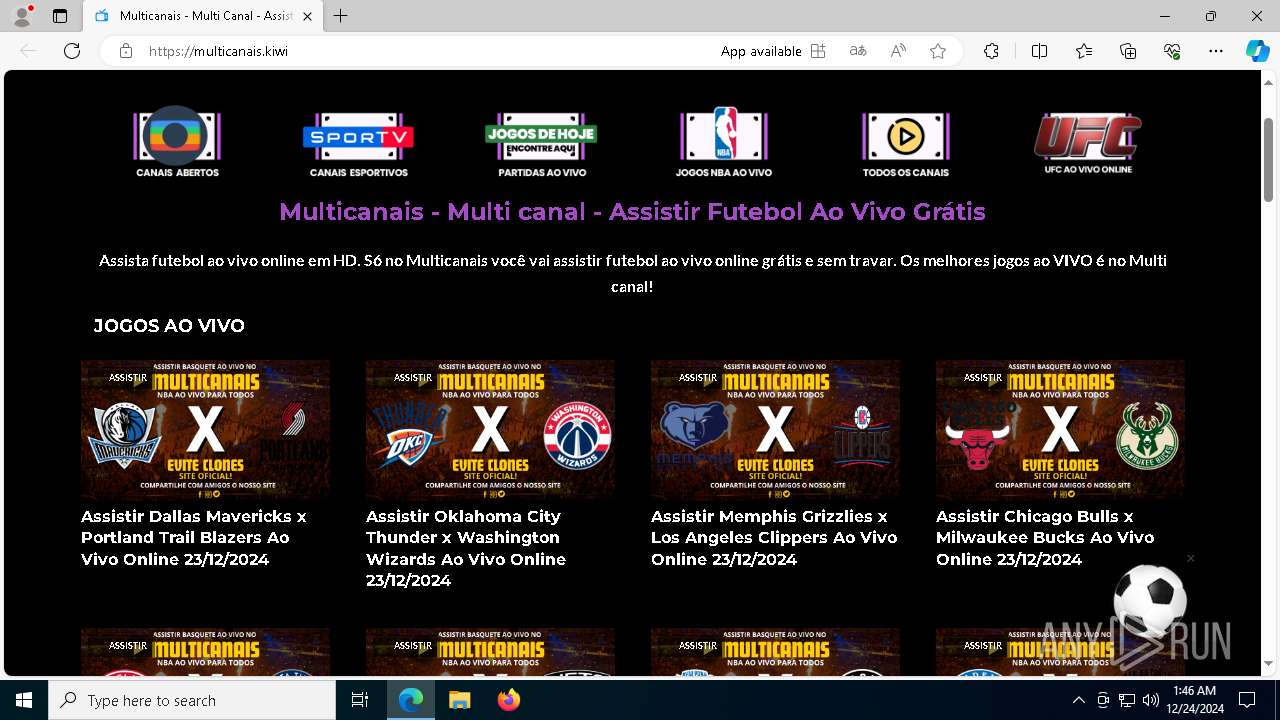Open the Split screen icon
The height and width of the screenshot is (720, 1280).
tap(1039, 51)
